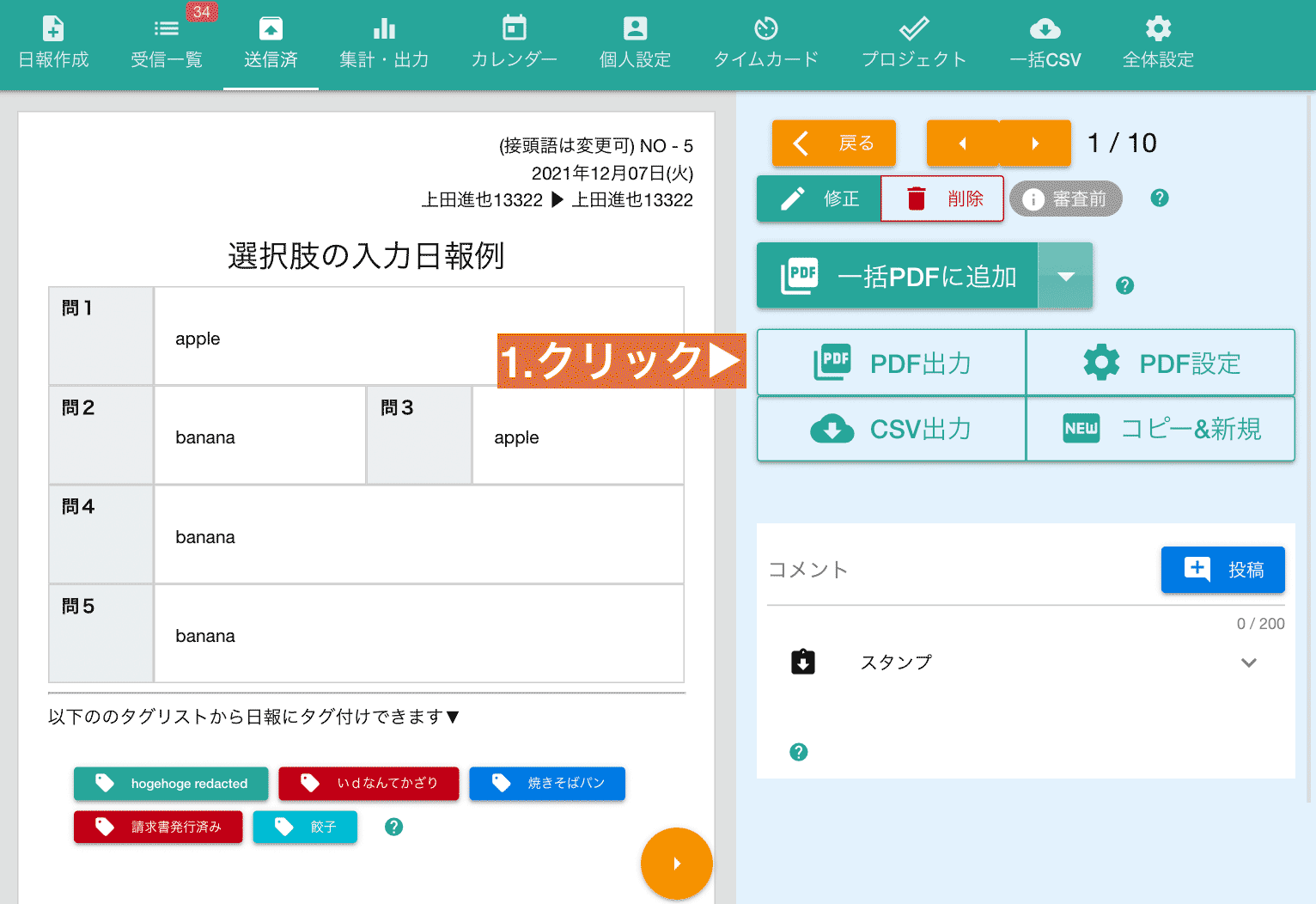Click the orange round arrow button
The image size is (1316, 904).
677,864
